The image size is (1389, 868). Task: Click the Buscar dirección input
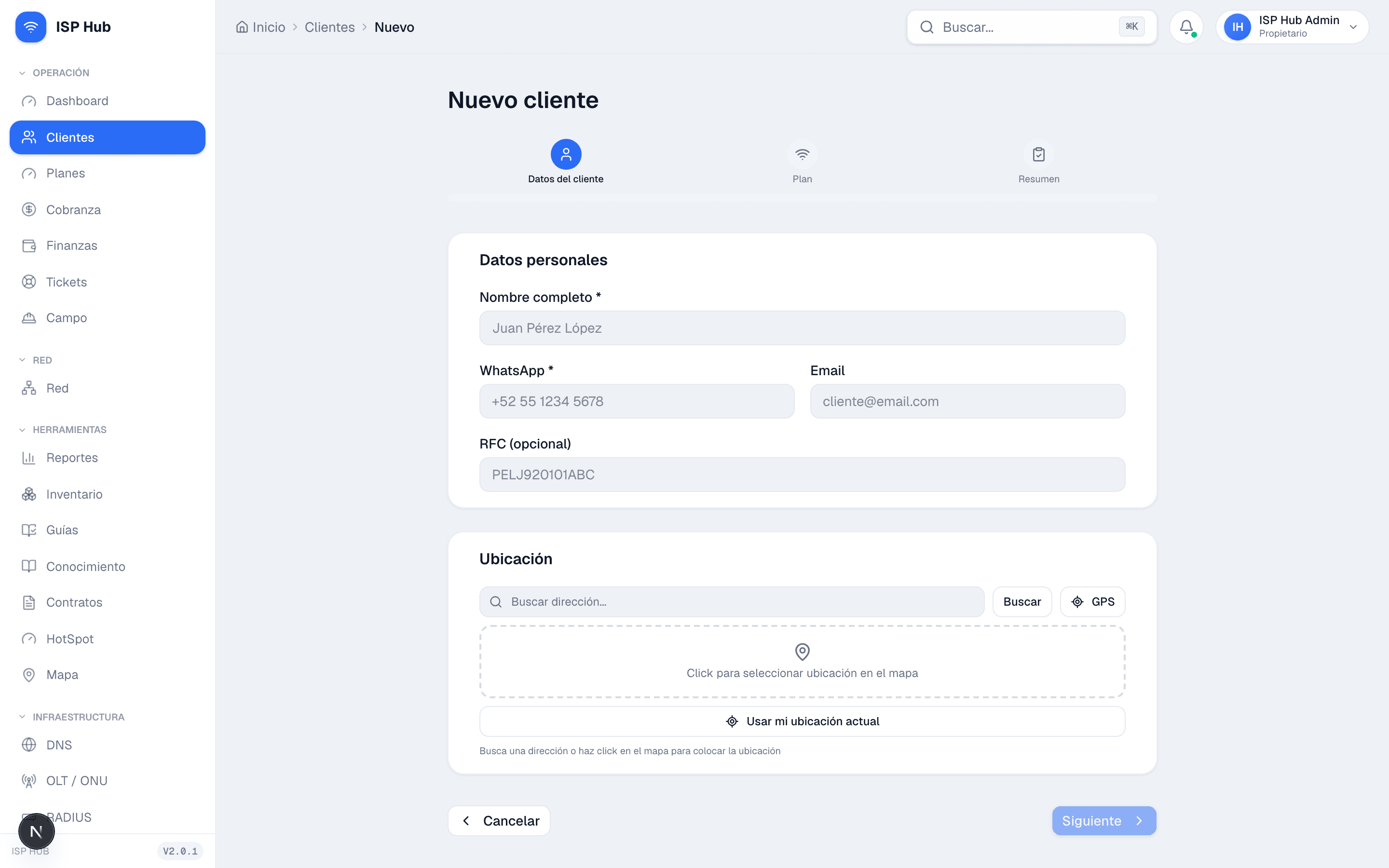coord(732,602)
